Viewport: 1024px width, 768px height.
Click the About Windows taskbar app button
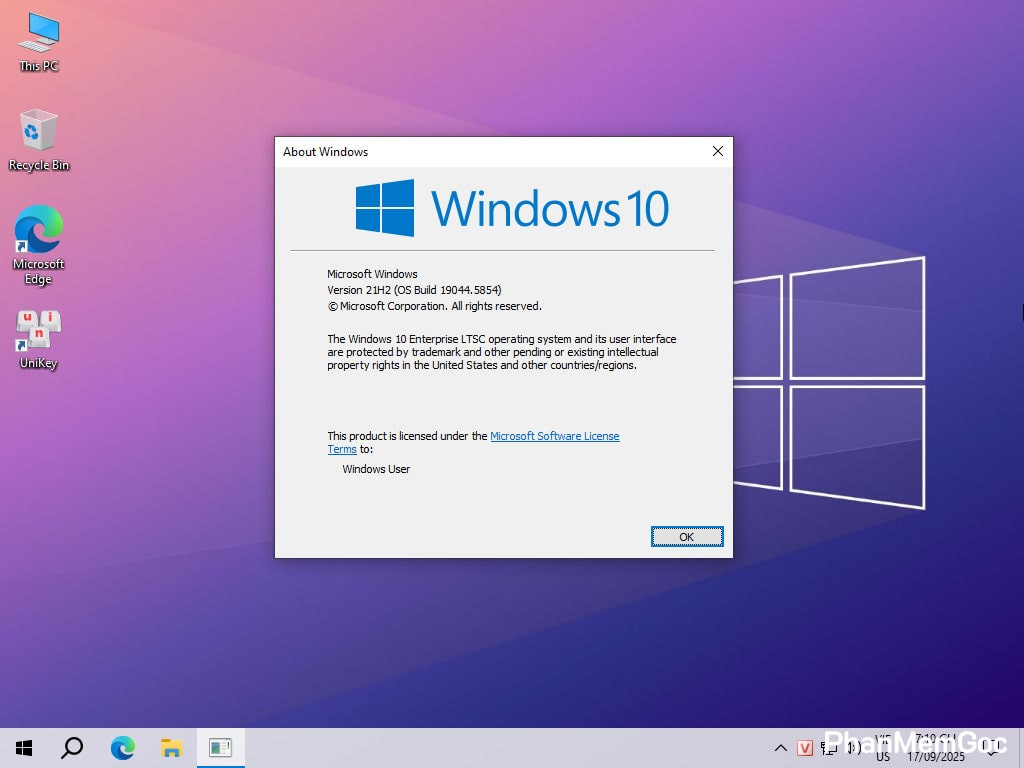(x=220, y=748)
